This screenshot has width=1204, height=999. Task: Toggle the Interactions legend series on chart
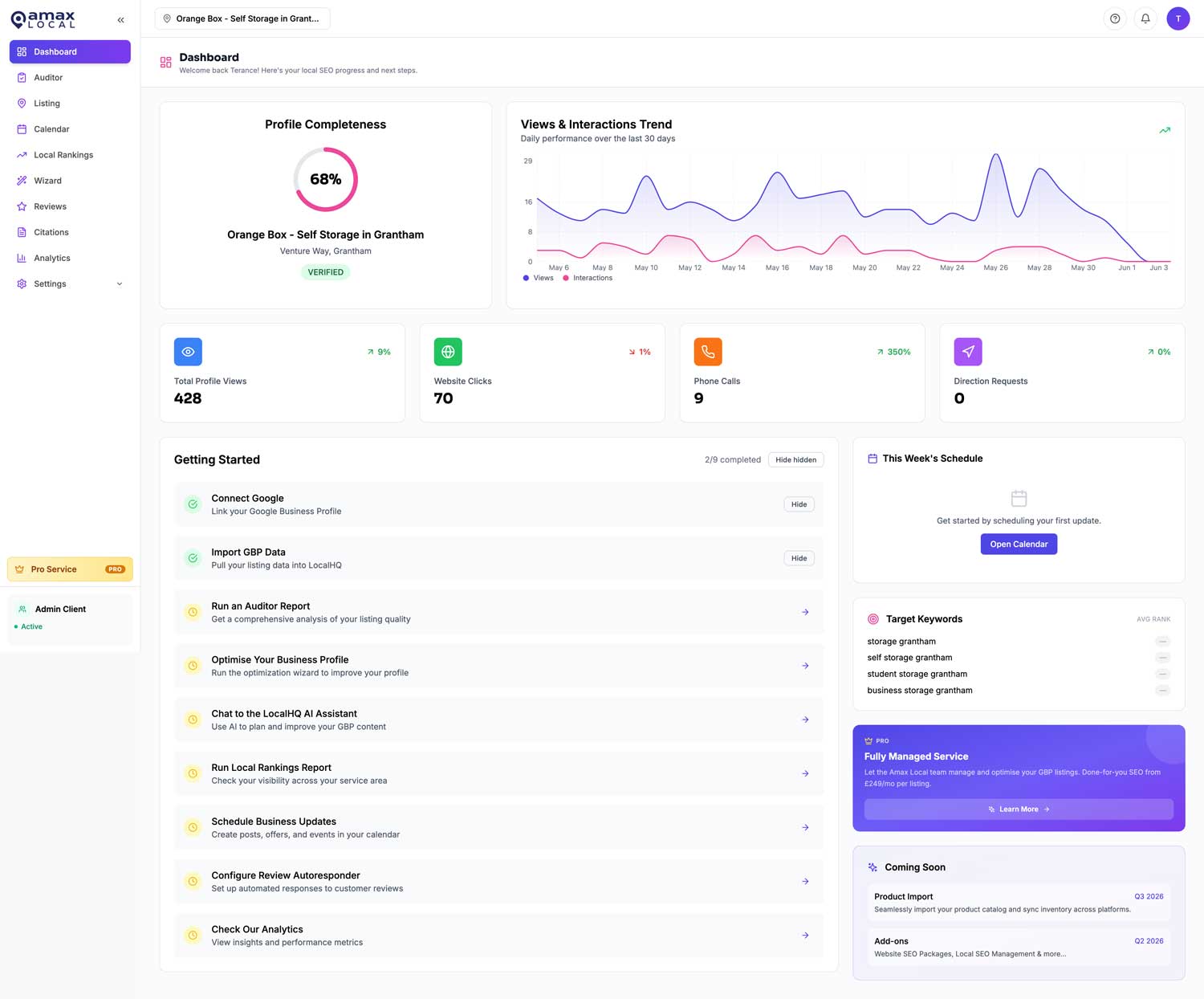(588, 278)
